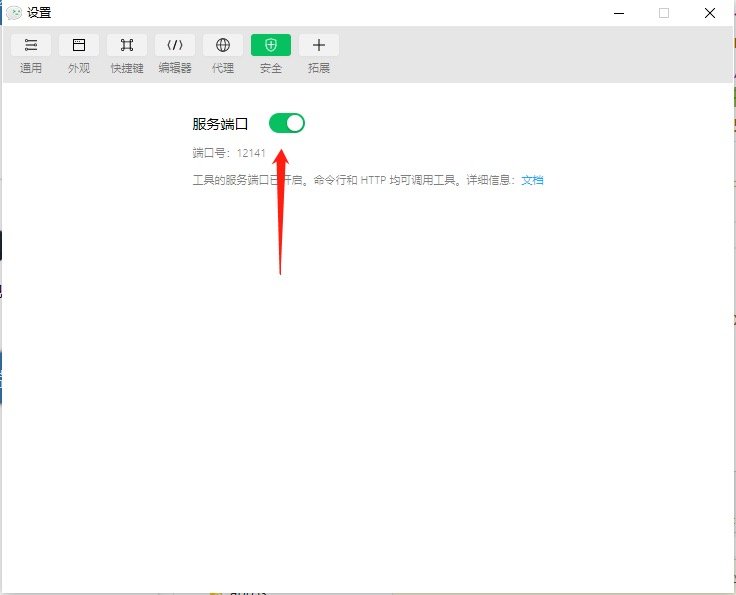Go to the 代理 tab label
The height and width of the screenshot is (595, 736).
223,68
